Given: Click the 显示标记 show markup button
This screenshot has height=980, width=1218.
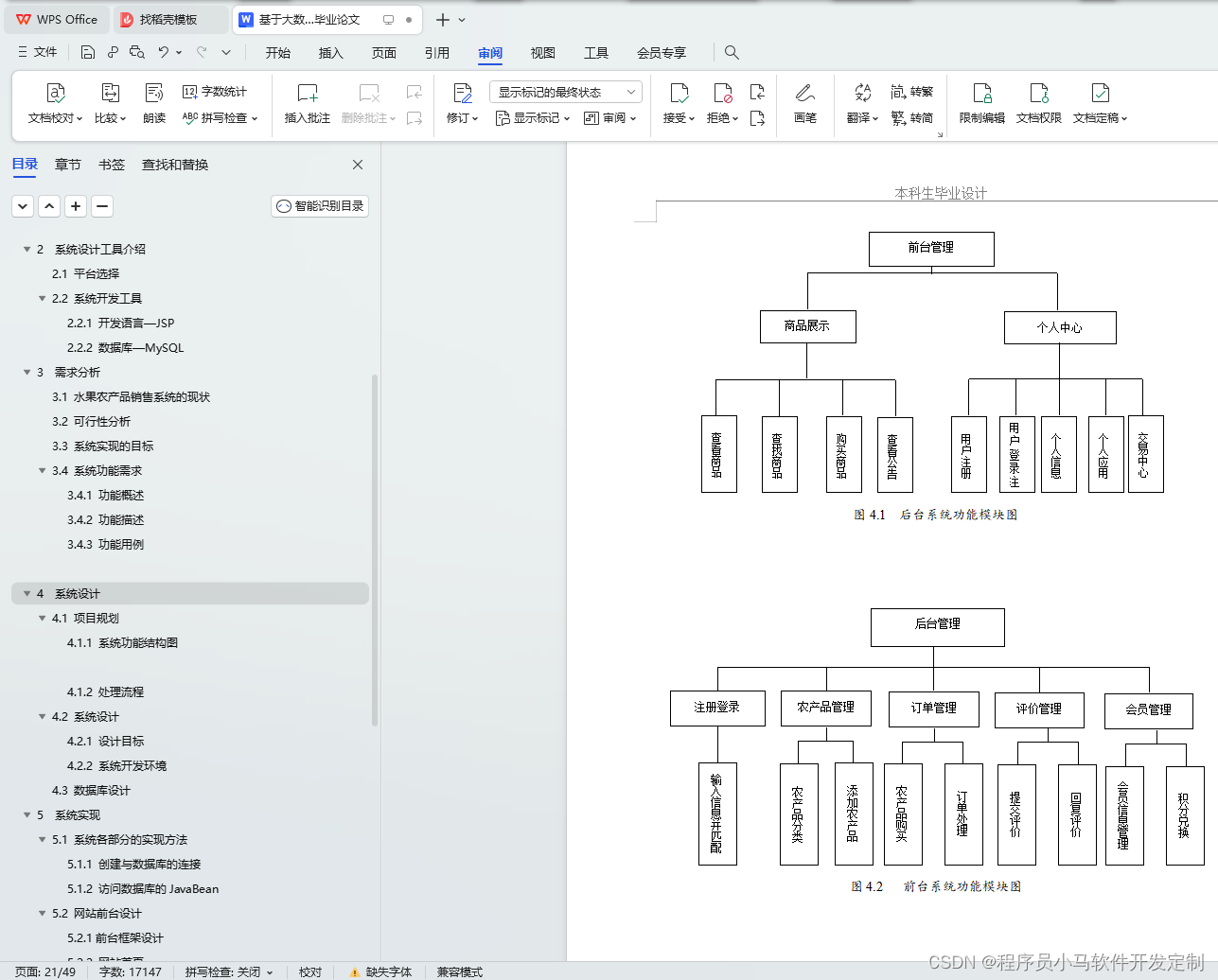Looking at the screenshot, I should tap(533, 118).
